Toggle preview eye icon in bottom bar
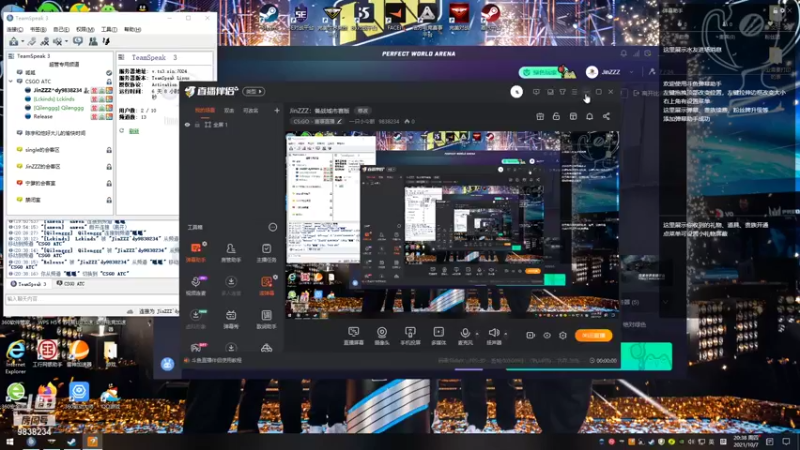Screen dimensions: 800x450 click(547, 335)
